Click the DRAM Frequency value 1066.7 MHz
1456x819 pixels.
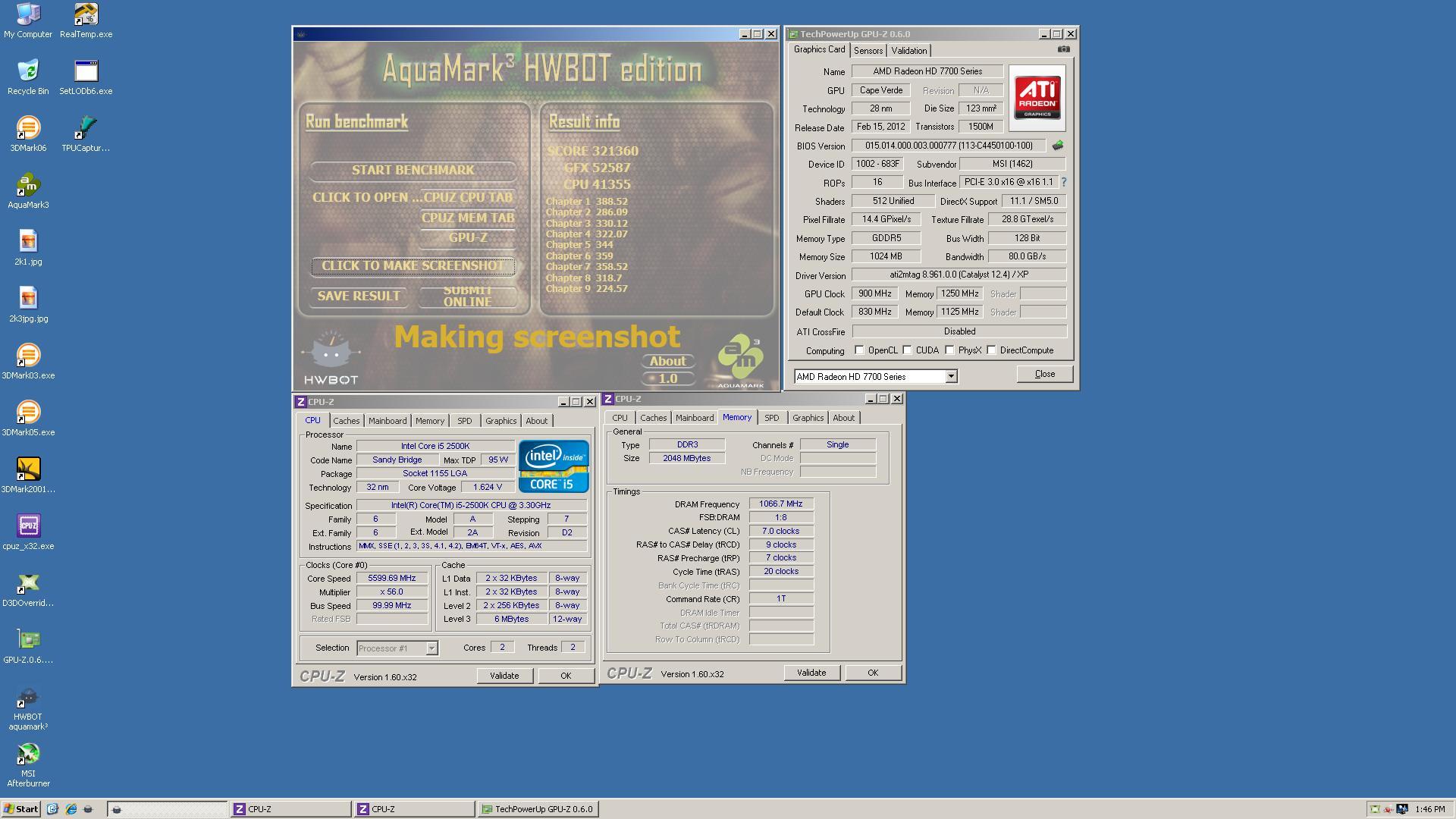[x=781, y=504]
